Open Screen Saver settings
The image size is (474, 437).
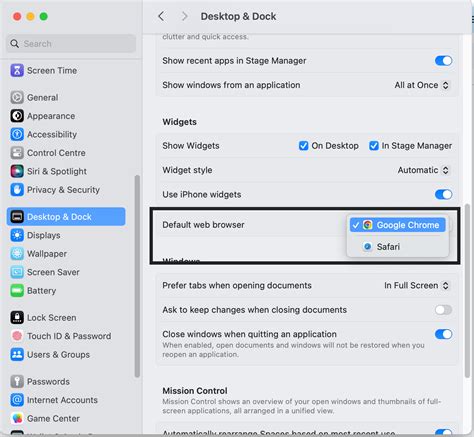pos(66,272)
